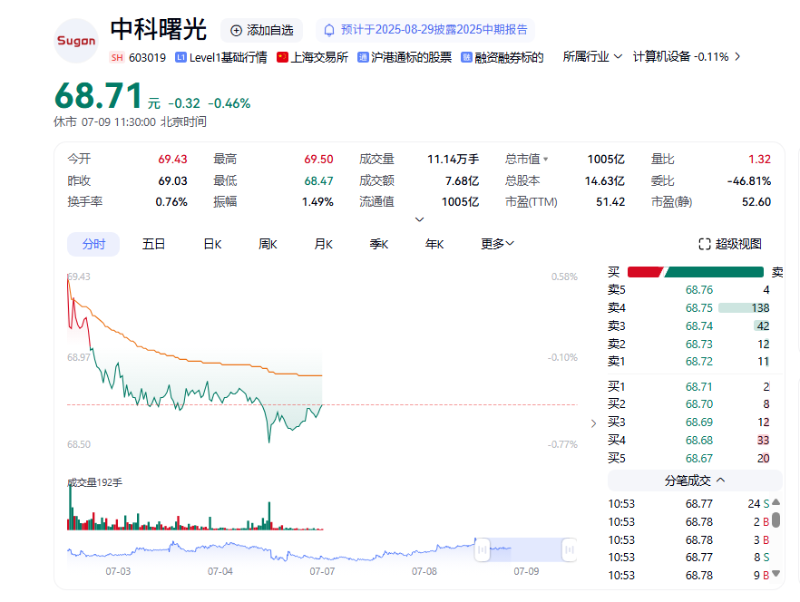Image resolution: width=800 pixels, height=602 pixels.
Task: Click the Level1基础行情 label
Action: pos(228,58)
